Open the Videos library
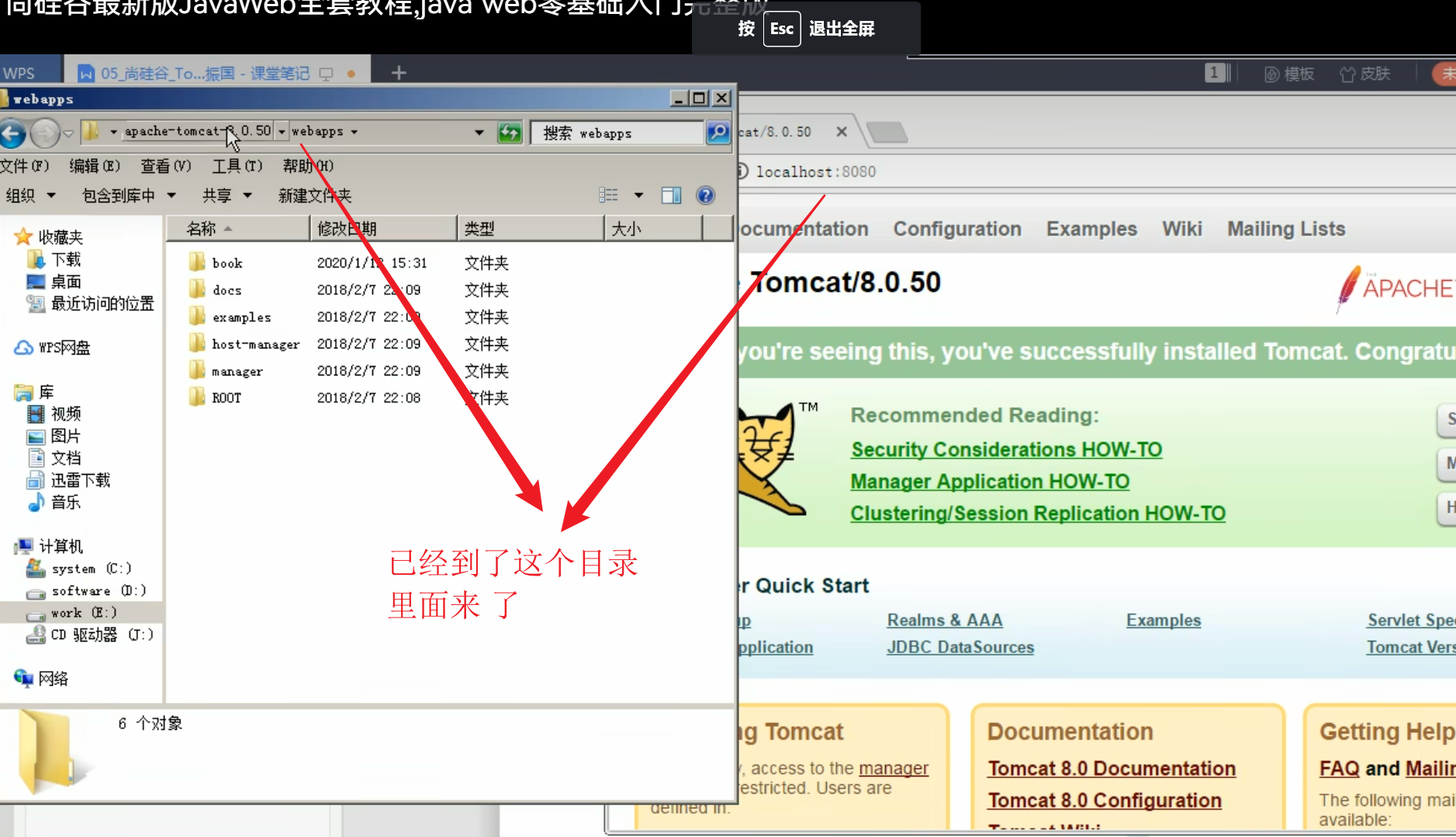The image size is (1456, 837). click(x=54, y=414)
